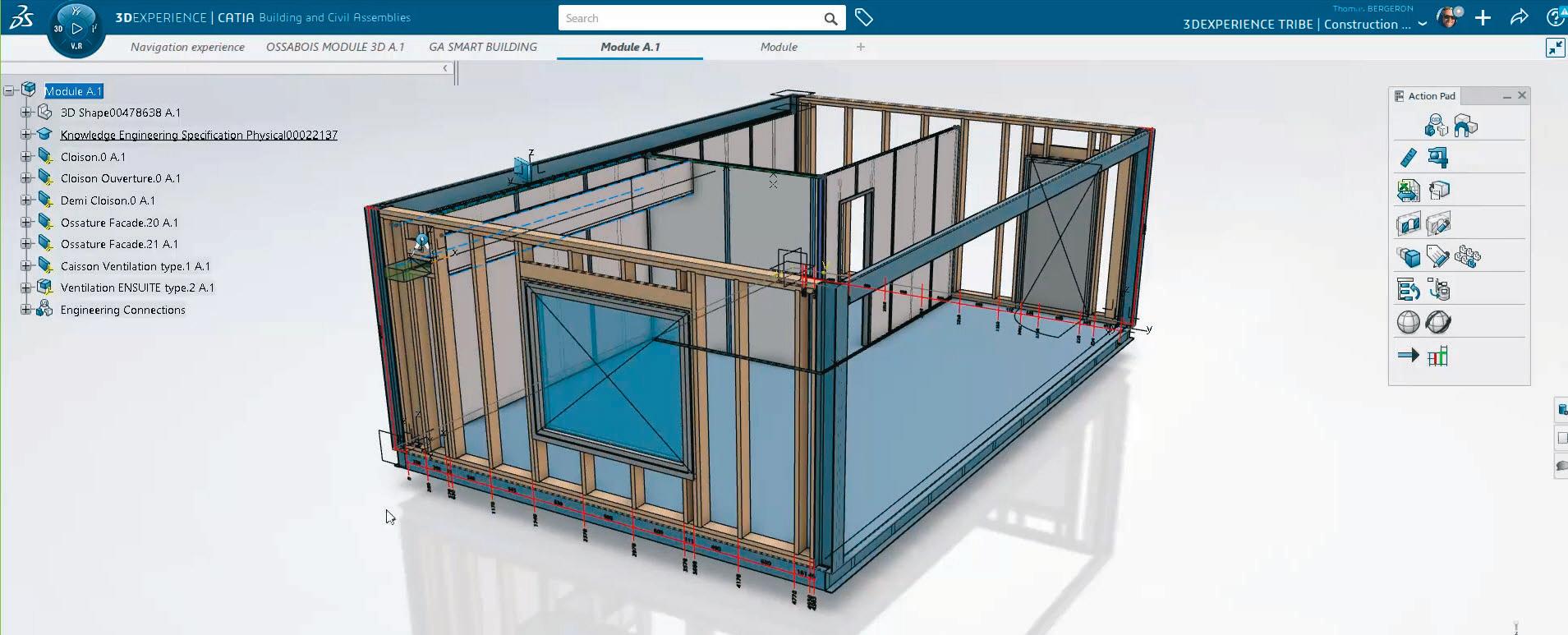Image resolution: width=1568 pixels, height=635 pixels.
Task: Click the 3DS logo in the top bar
Action: click(x=21, y=17)
